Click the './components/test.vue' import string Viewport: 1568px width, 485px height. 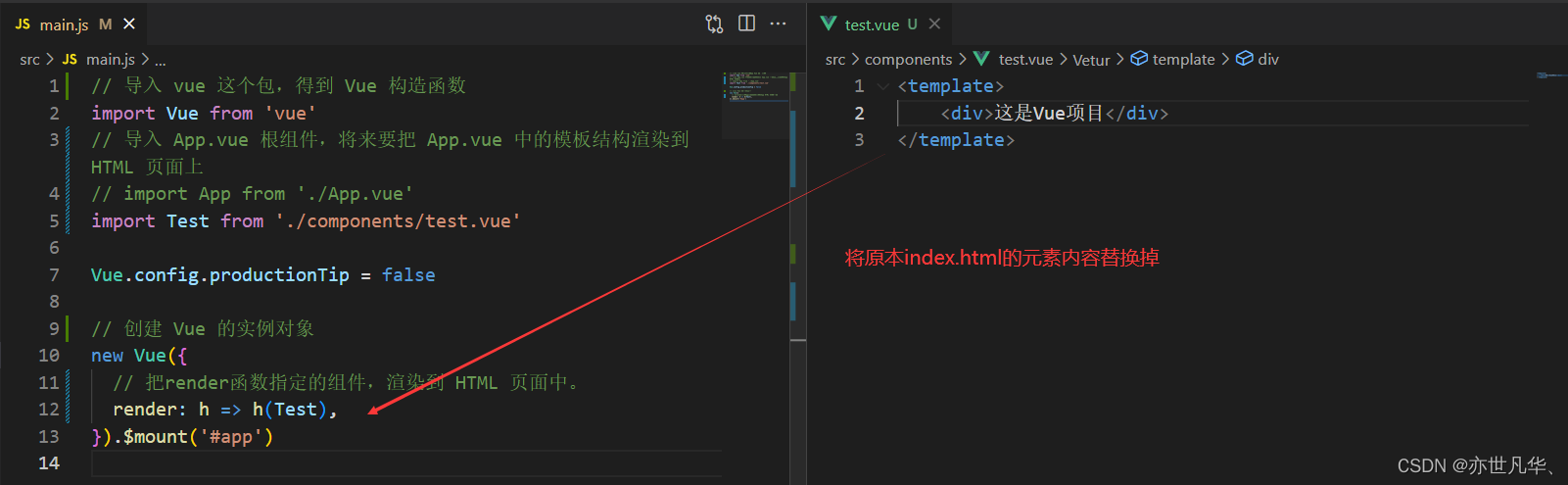[398, 221]
